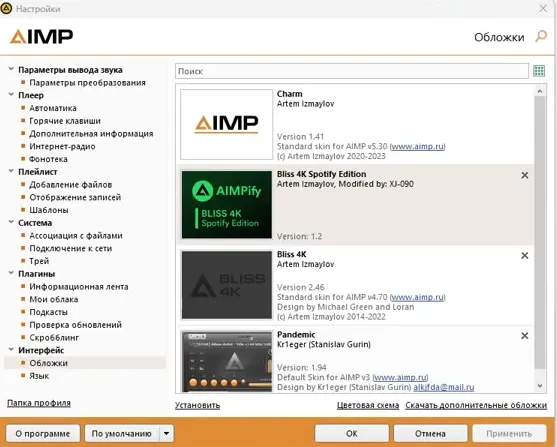Open Трей settings

coord(39,261)
